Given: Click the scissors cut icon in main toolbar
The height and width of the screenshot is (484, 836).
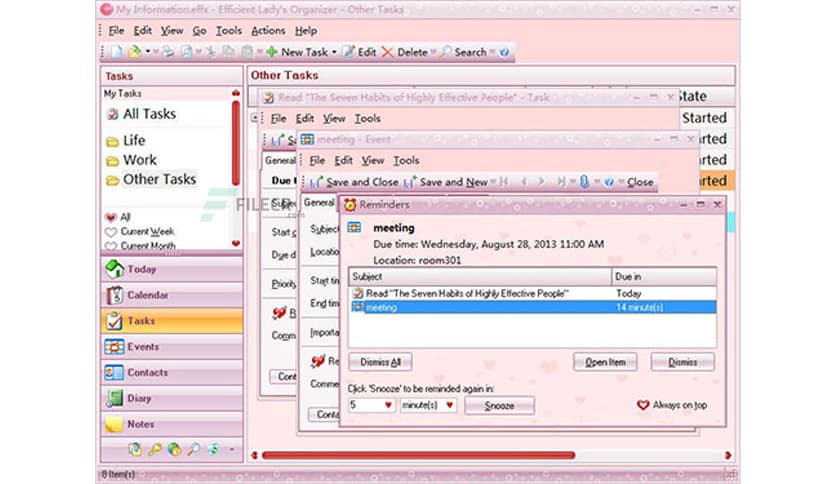Looking at the screenshot, I should [x=211, y=52].
